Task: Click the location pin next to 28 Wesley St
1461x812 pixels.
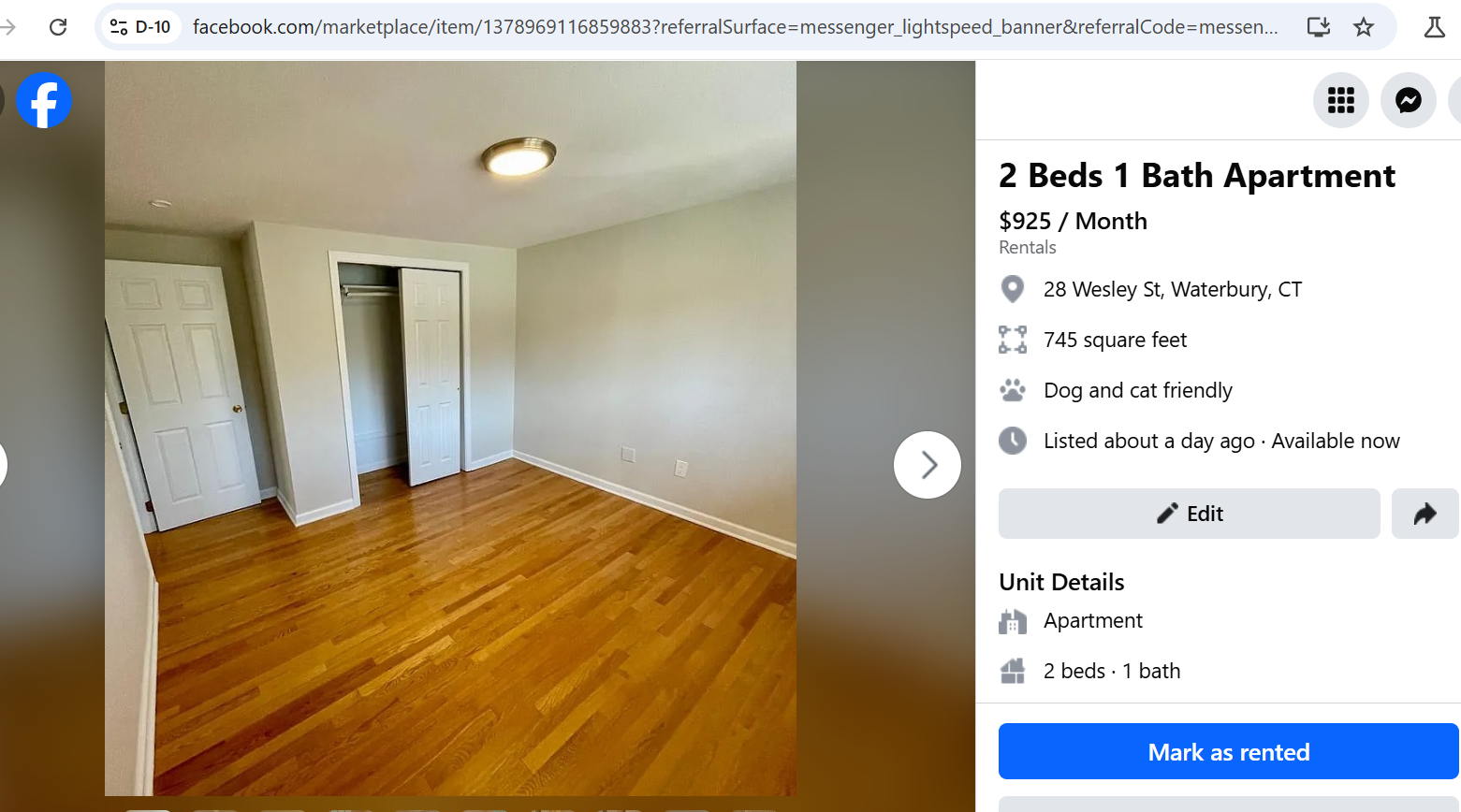Action: tap(1012, 289)
